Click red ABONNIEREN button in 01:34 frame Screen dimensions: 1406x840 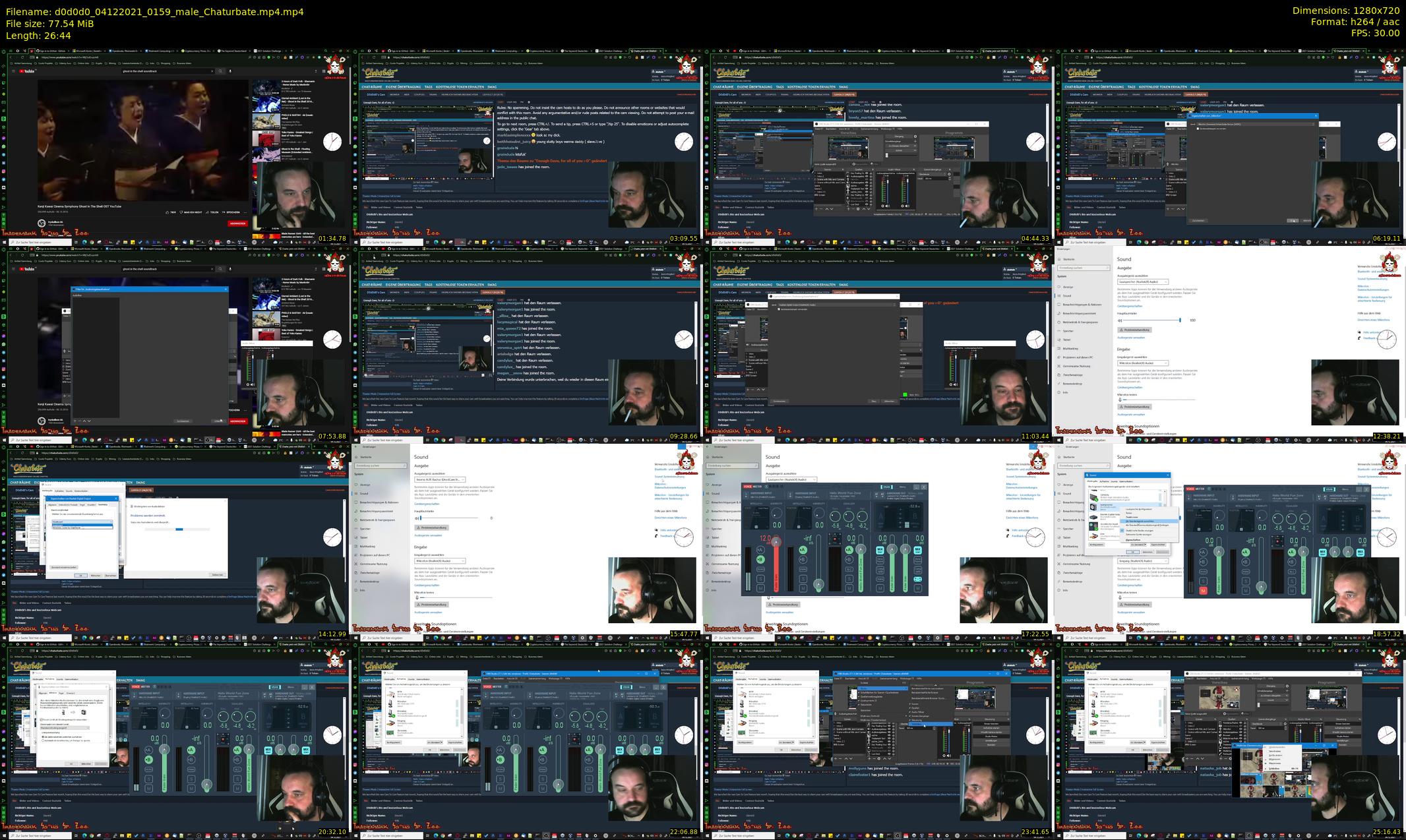(237, 224)
